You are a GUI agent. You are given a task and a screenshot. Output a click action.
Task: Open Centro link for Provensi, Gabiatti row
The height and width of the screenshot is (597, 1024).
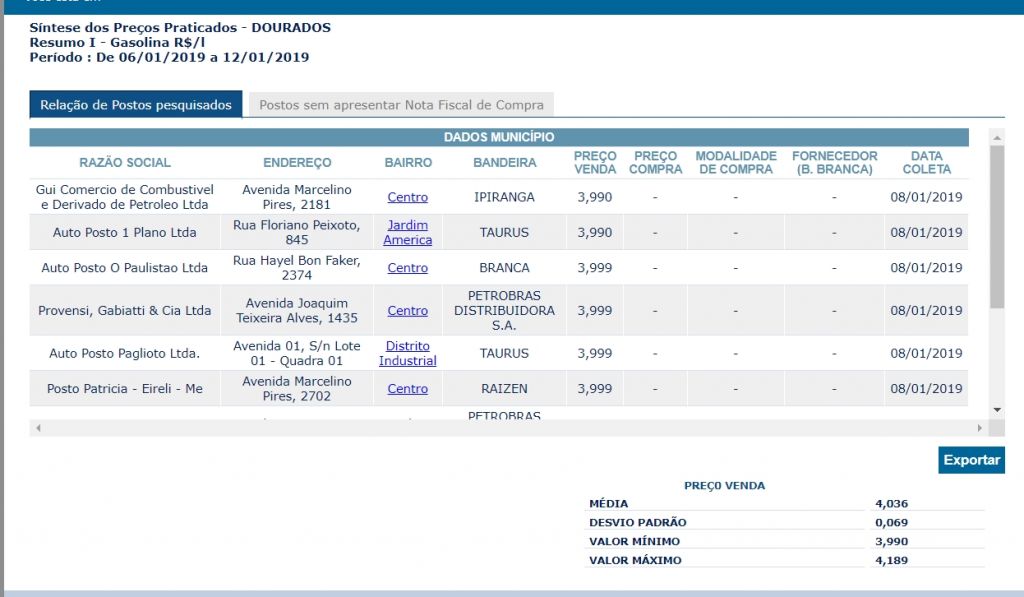tap(408, 311)
